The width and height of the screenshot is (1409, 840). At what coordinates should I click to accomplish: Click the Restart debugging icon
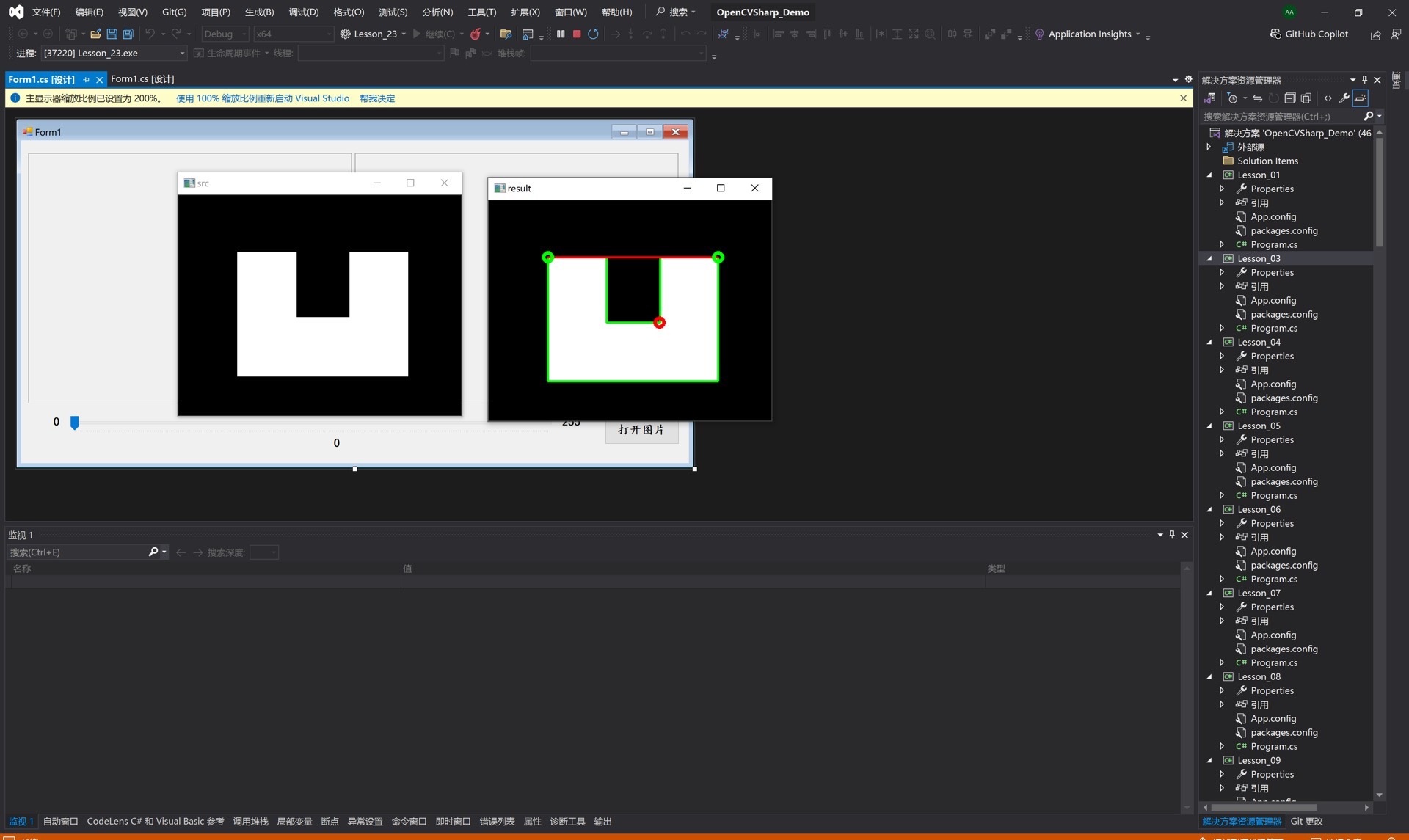click(x=593, y=34)
